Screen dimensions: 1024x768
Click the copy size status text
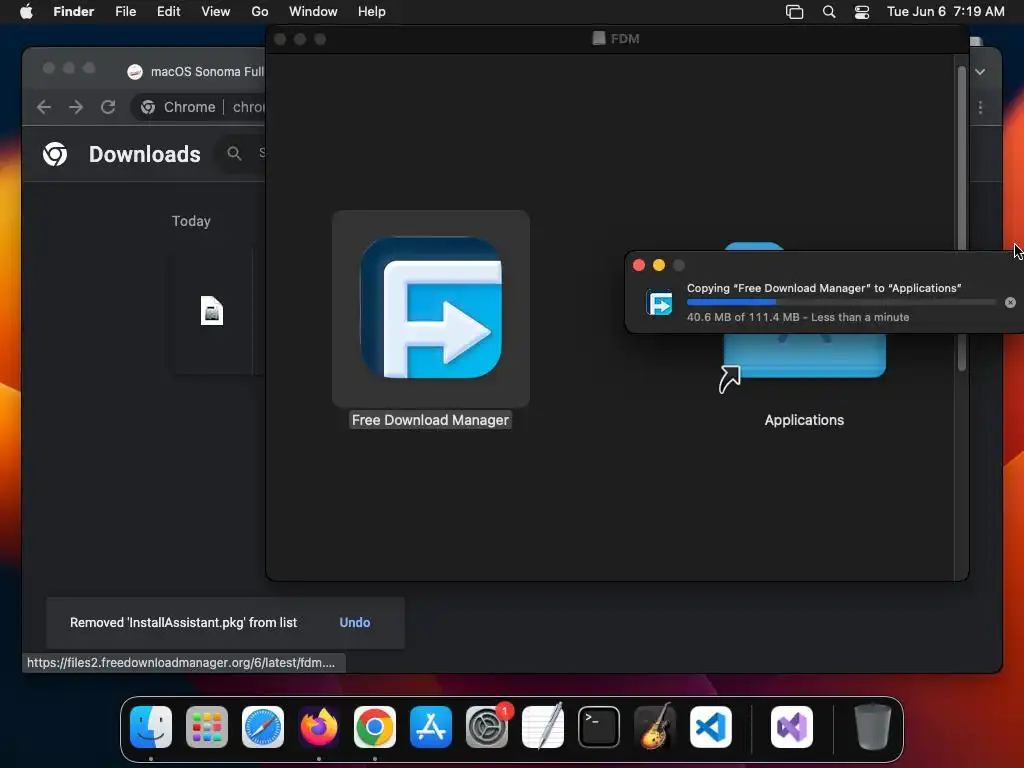(798, 317)
